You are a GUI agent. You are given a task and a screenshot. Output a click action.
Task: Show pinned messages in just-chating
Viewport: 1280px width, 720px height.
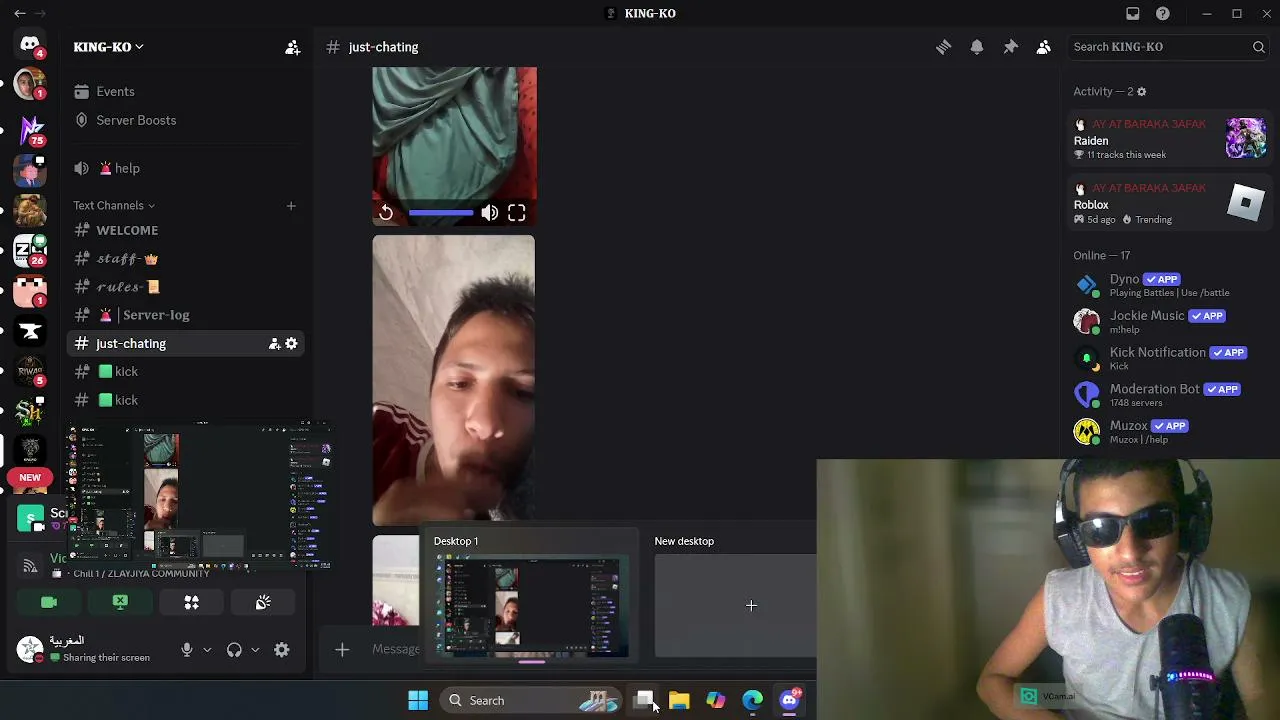(x=1010, y=47)
